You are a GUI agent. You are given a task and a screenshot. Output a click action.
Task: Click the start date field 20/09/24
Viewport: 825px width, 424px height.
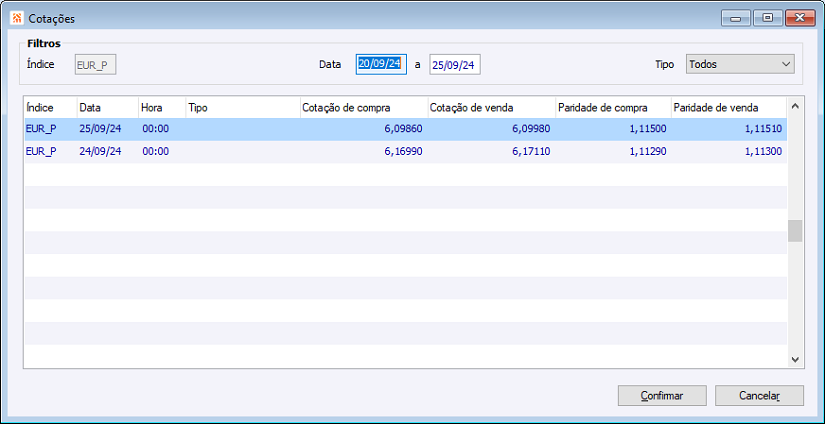(x=381, y=65)
